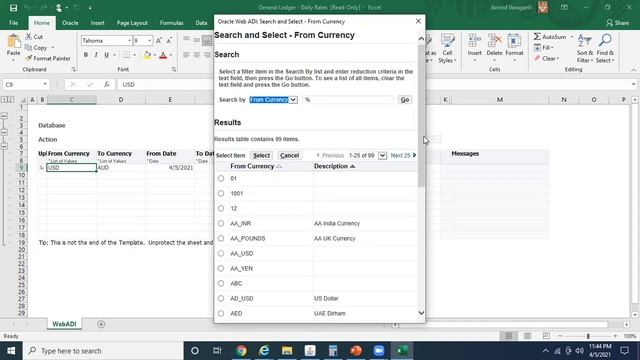Select the radio button for 01
Screen dimensions: 640x360
pos(221,178)
